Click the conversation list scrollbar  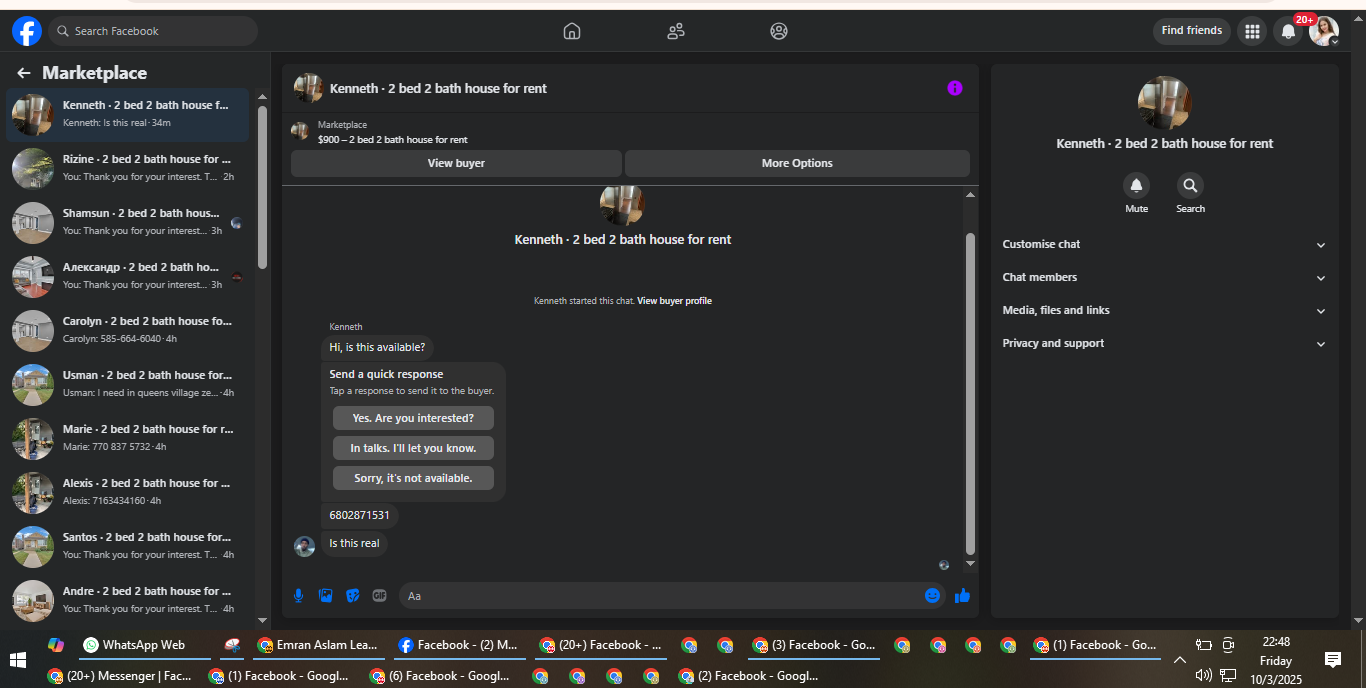click(263, 187)
